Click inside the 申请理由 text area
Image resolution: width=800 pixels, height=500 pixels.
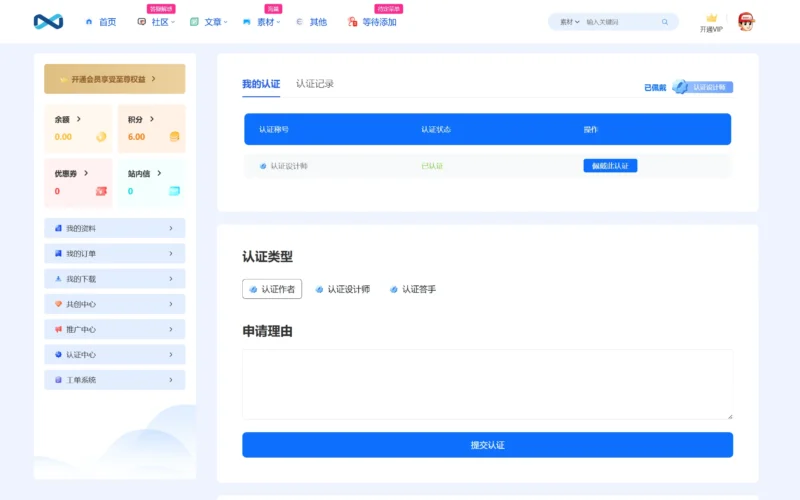click(487, 384)
